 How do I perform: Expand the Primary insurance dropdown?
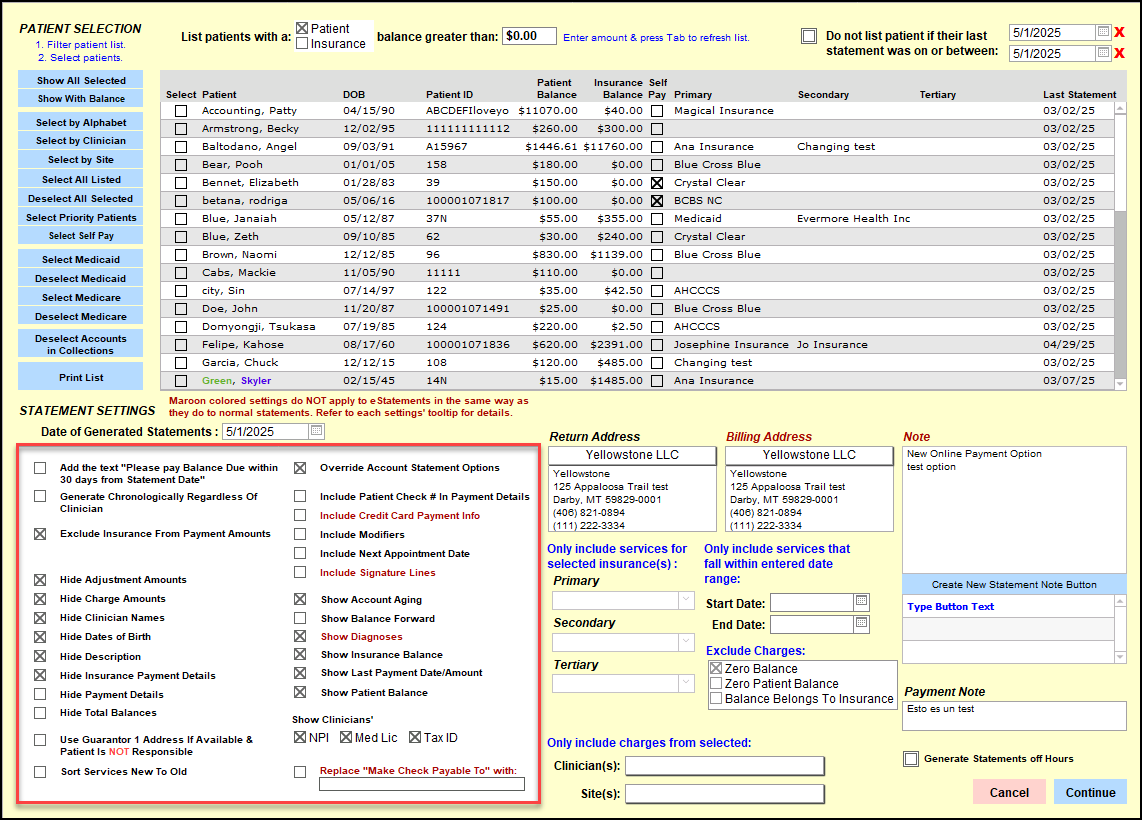(686, 600)
